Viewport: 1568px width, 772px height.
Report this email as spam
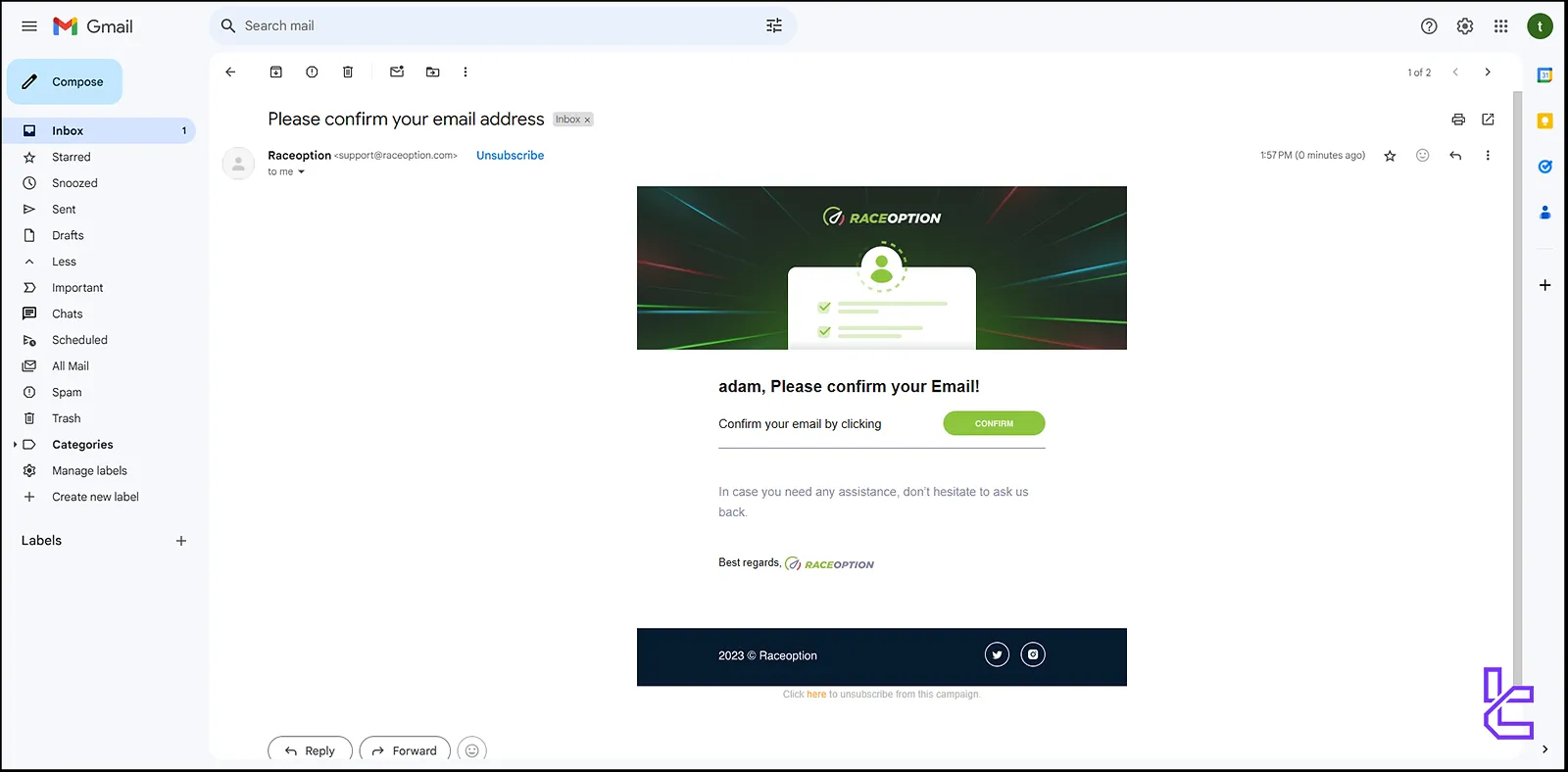coord(312,72)
